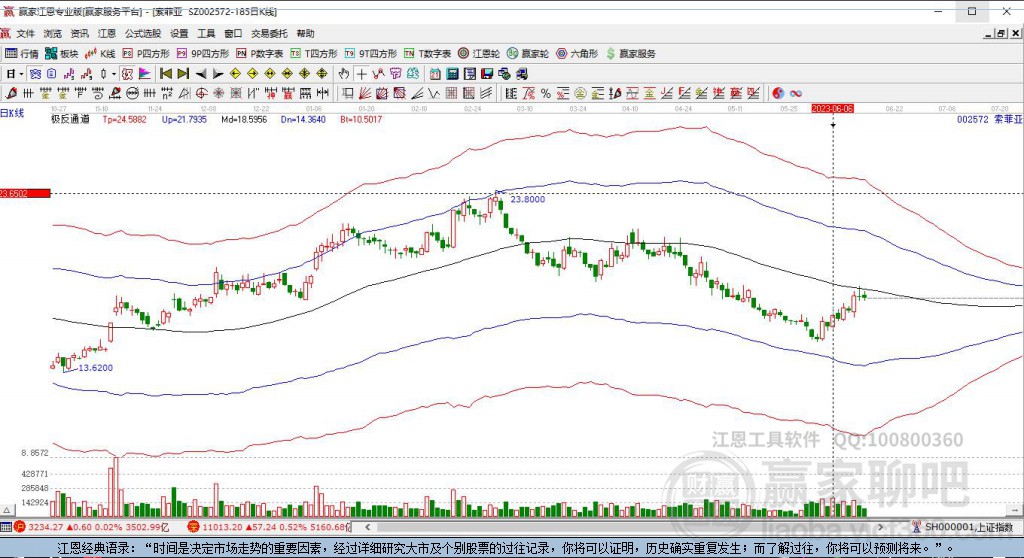1024x558 pixels.
Task: Click the Bt=10.5017 value
Action: click(x=361, y=120)
